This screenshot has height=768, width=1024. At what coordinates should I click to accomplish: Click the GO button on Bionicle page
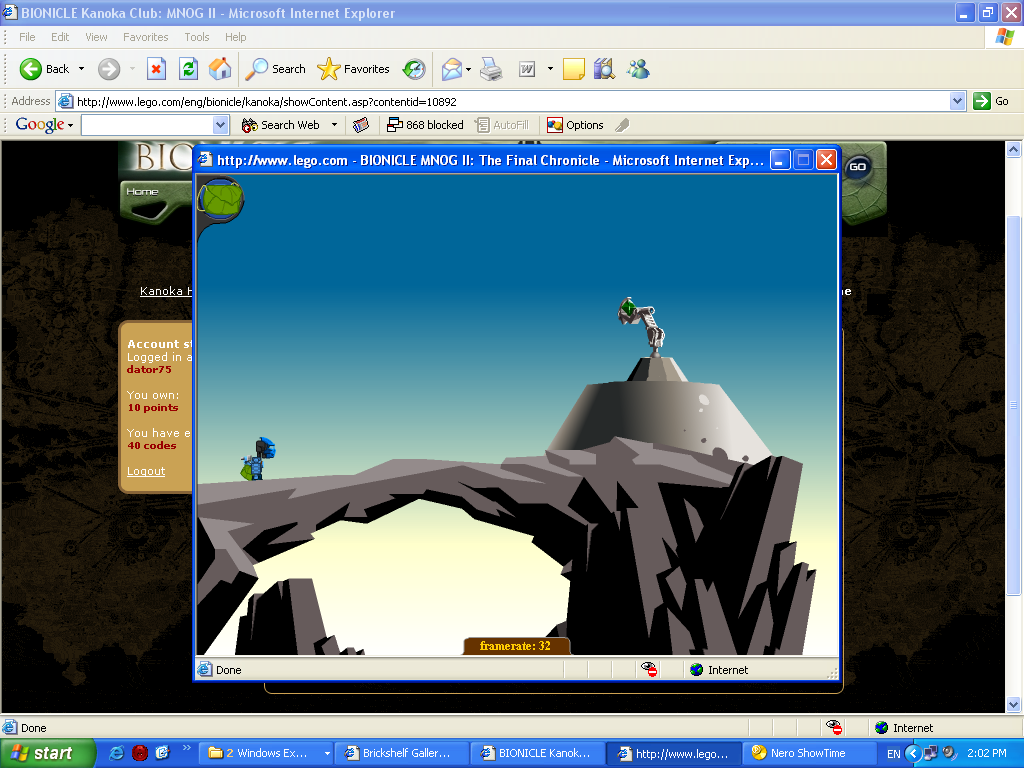tap(857, 167)
